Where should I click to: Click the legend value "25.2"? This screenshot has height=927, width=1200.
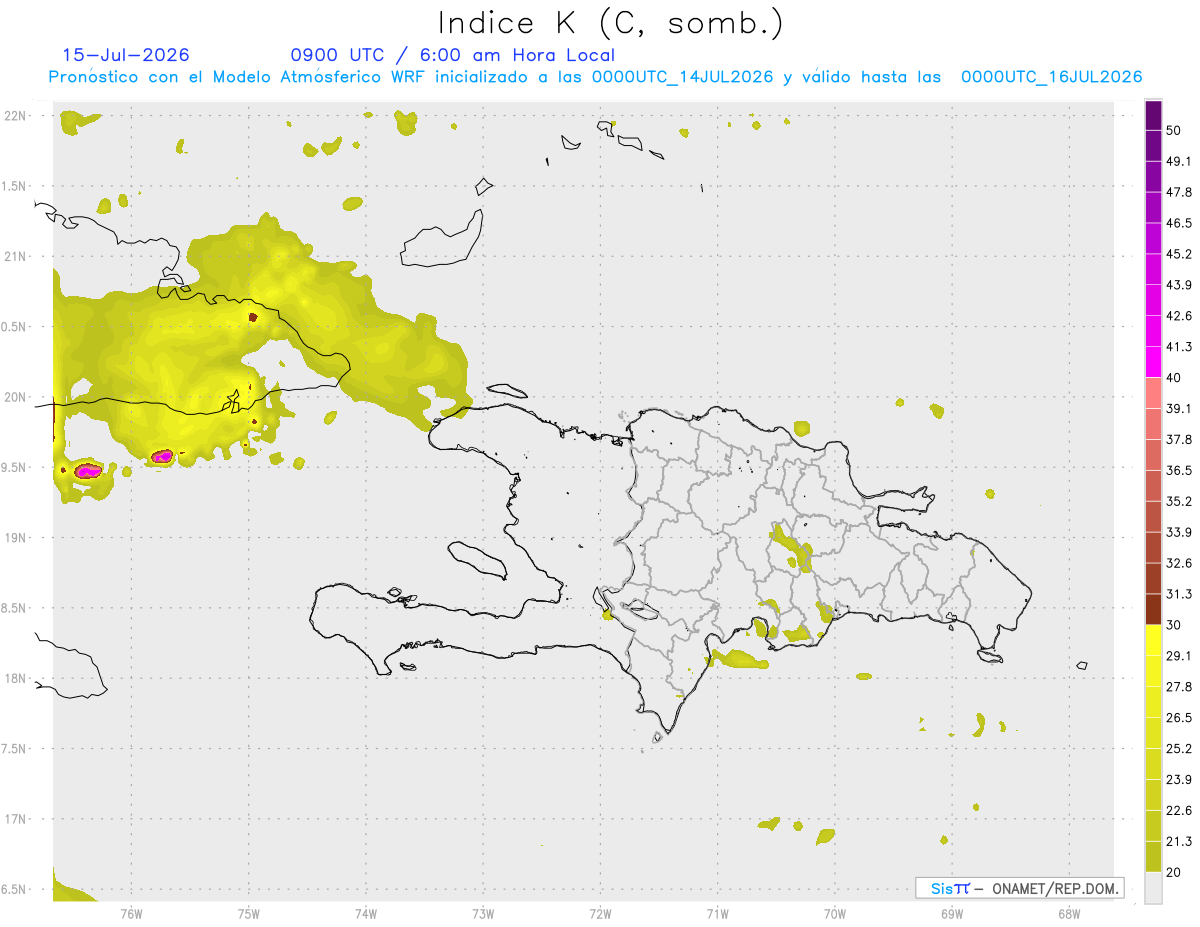[1179, 749]
